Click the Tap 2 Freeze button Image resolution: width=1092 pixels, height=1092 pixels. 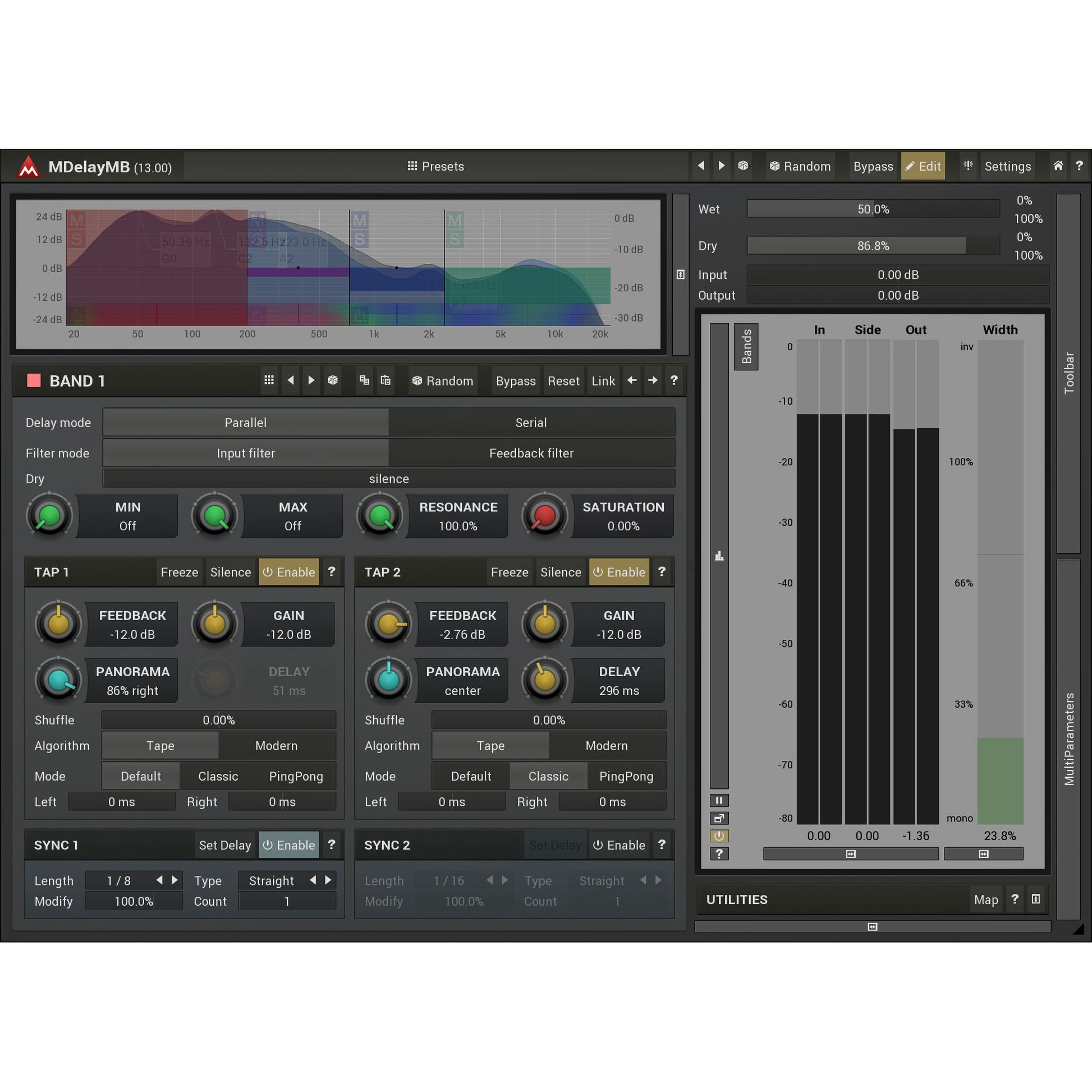point(510,572)
